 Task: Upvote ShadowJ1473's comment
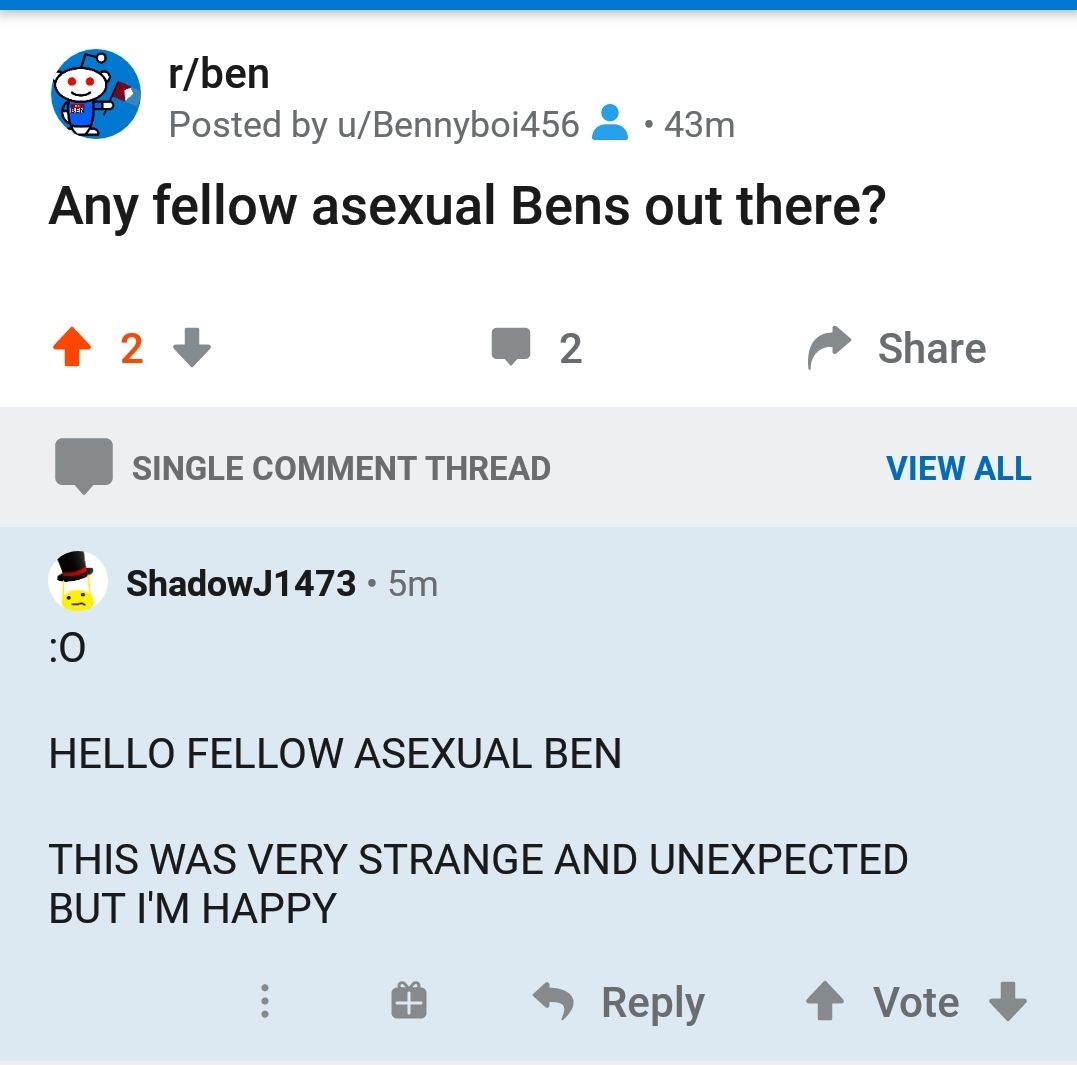click(x=824, y=1001)
